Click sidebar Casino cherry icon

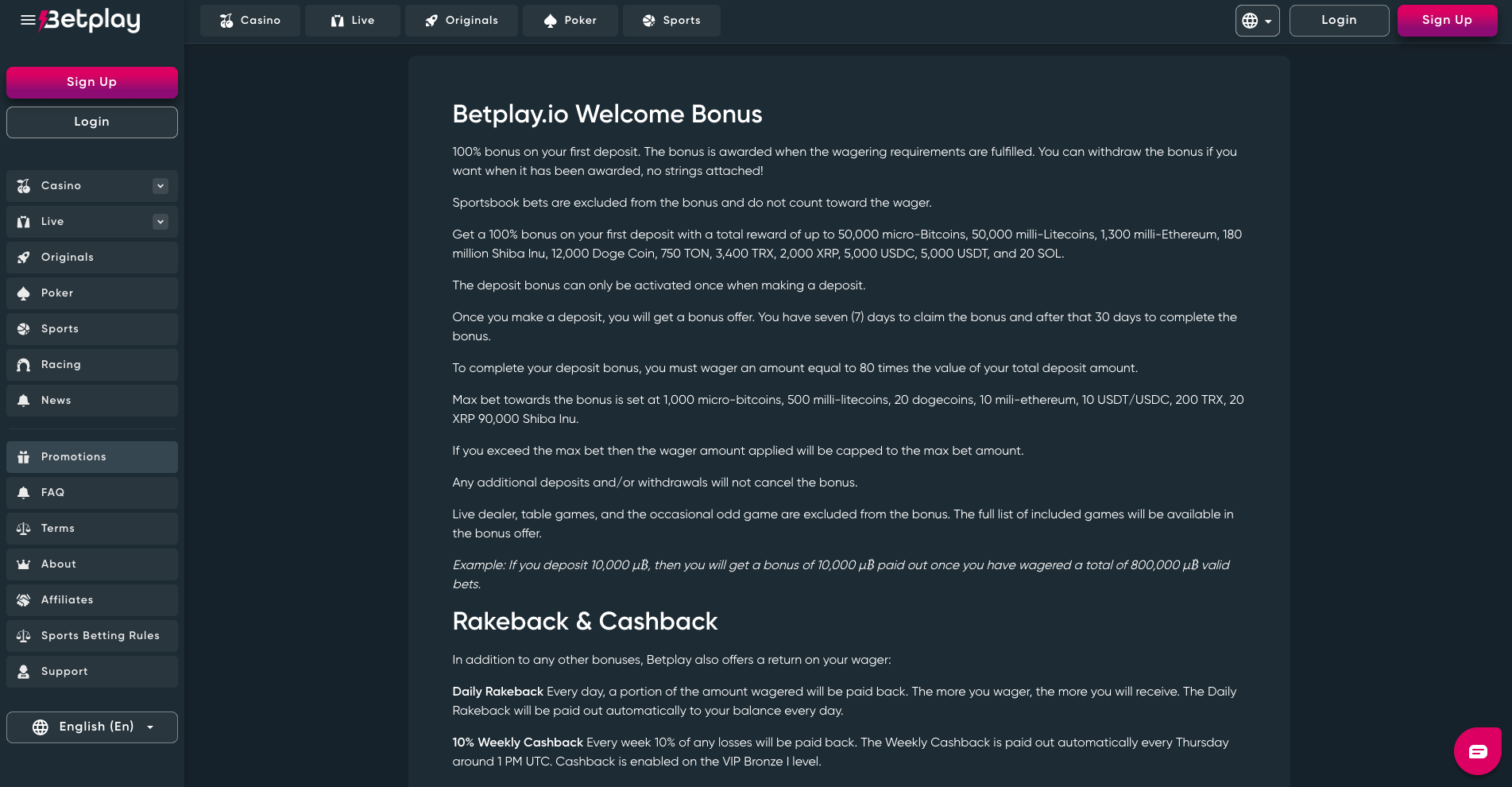tap(24, 186)
